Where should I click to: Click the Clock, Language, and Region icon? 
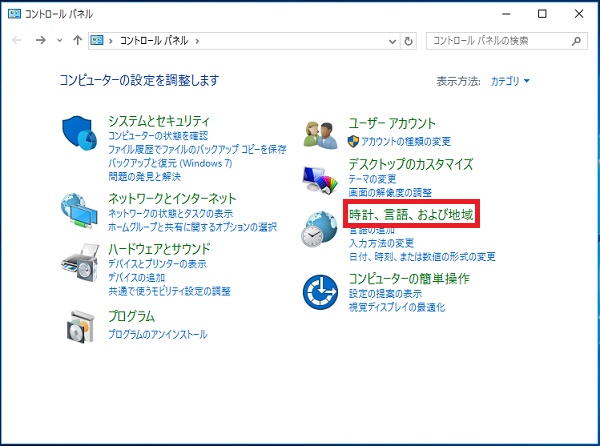(x=322, y=228)
